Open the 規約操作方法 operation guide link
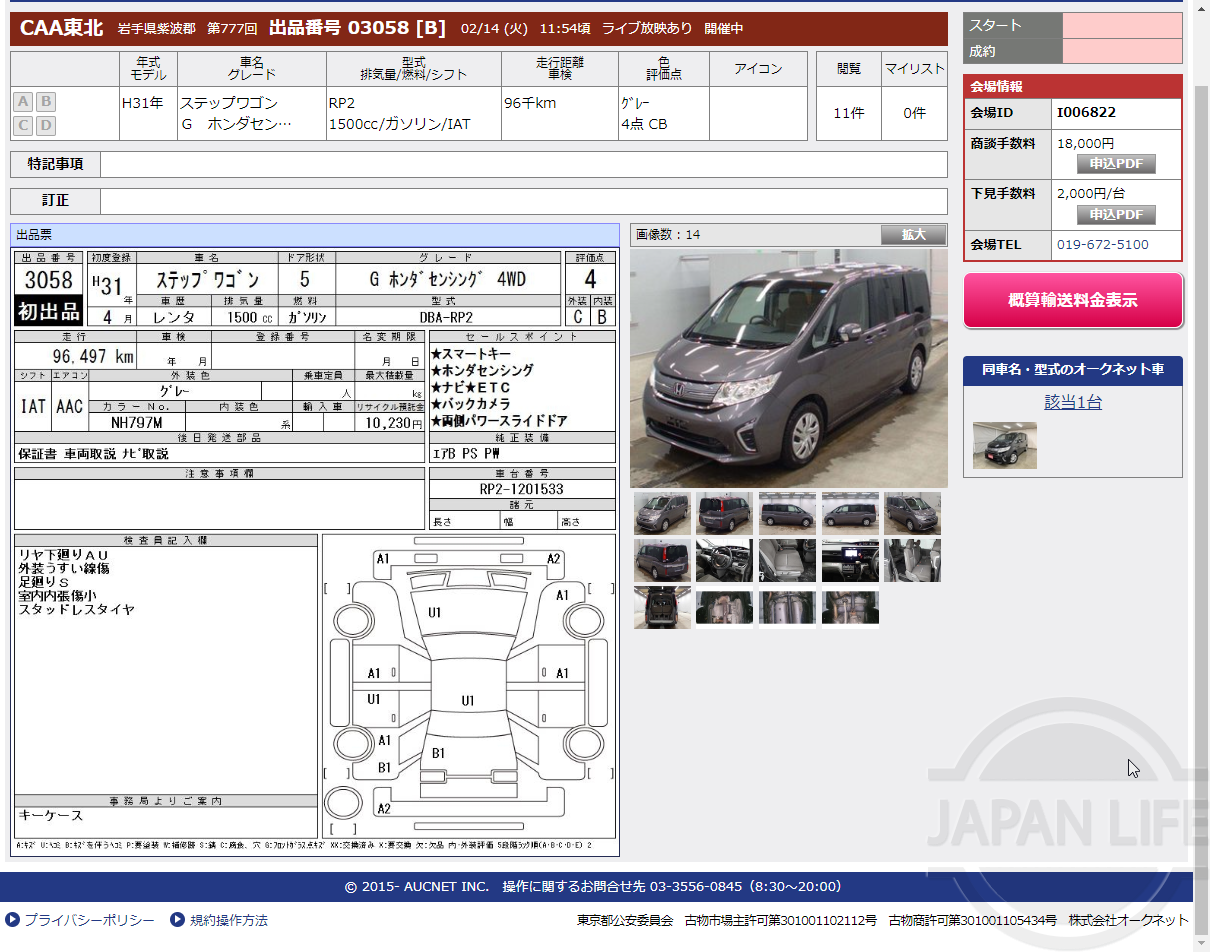1210x952 pixels. click(x=227, y=920)
